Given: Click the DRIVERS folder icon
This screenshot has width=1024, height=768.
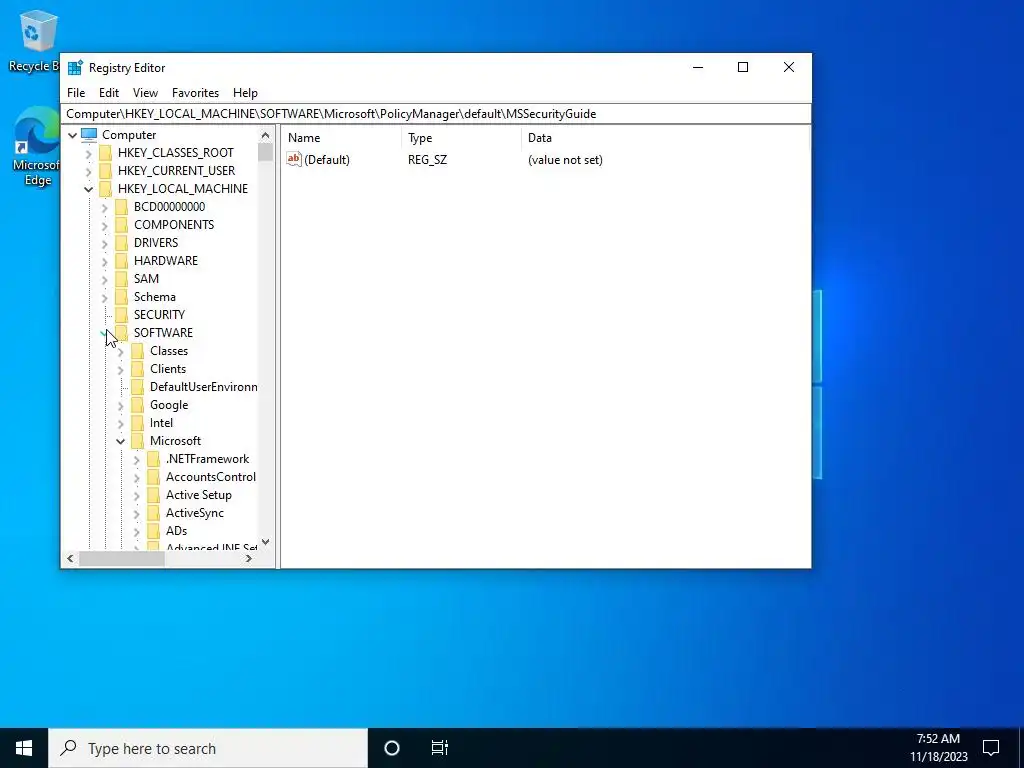Looking at the screenshot, I should point(121,242).
